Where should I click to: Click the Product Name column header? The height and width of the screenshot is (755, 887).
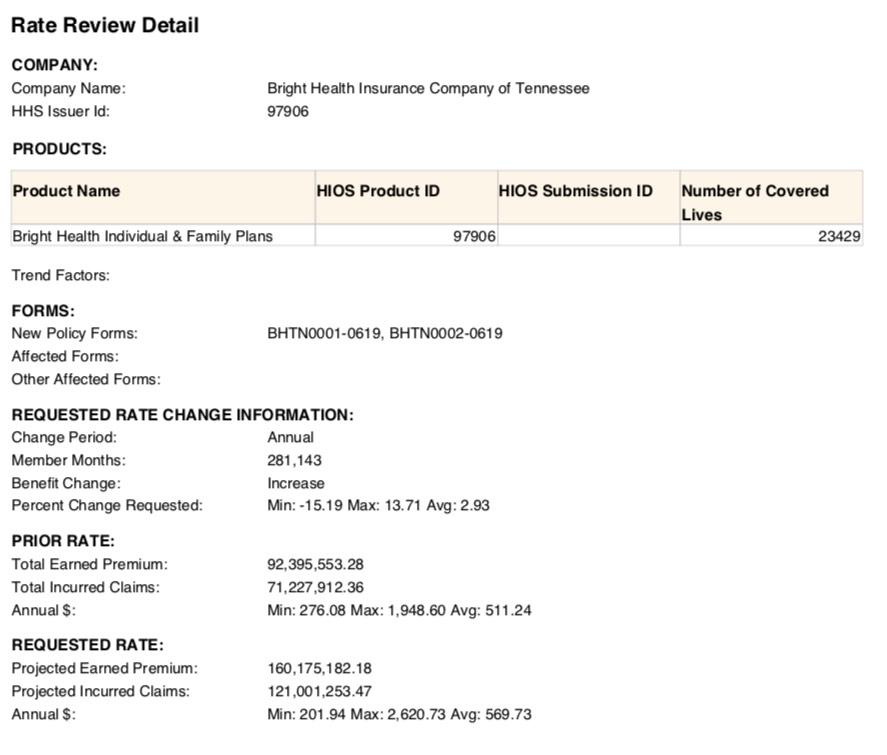click(66, 191)
